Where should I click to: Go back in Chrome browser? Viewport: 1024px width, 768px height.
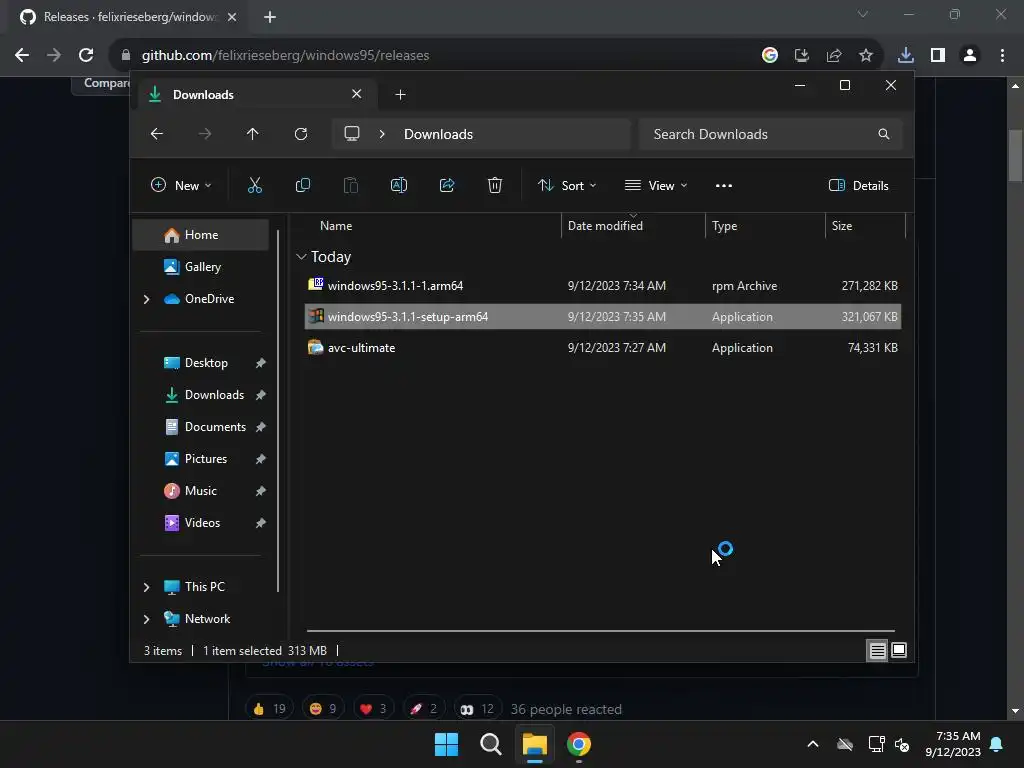(22, 55)
